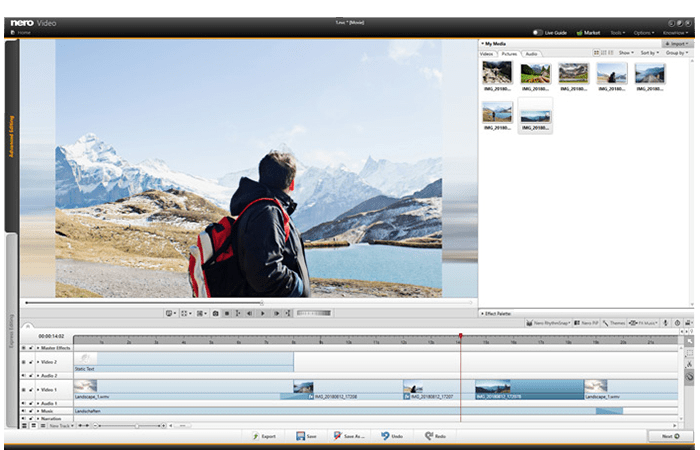Viewport: 700px width, 450px height.
Task: Select the arrow standard tool in timeline
Action: (690, 341)
